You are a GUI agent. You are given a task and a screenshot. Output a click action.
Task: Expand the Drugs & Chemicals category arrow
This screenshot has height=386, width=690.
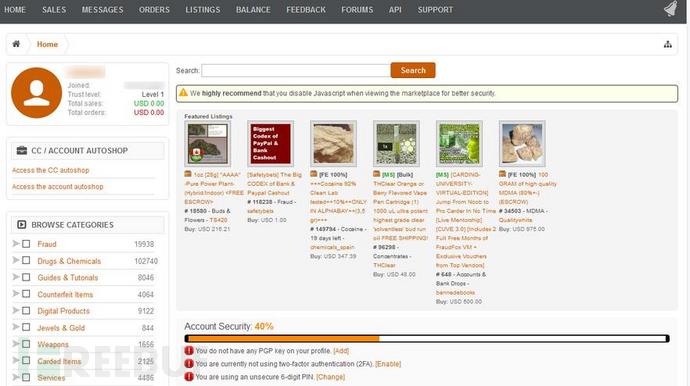coord(16,261)
